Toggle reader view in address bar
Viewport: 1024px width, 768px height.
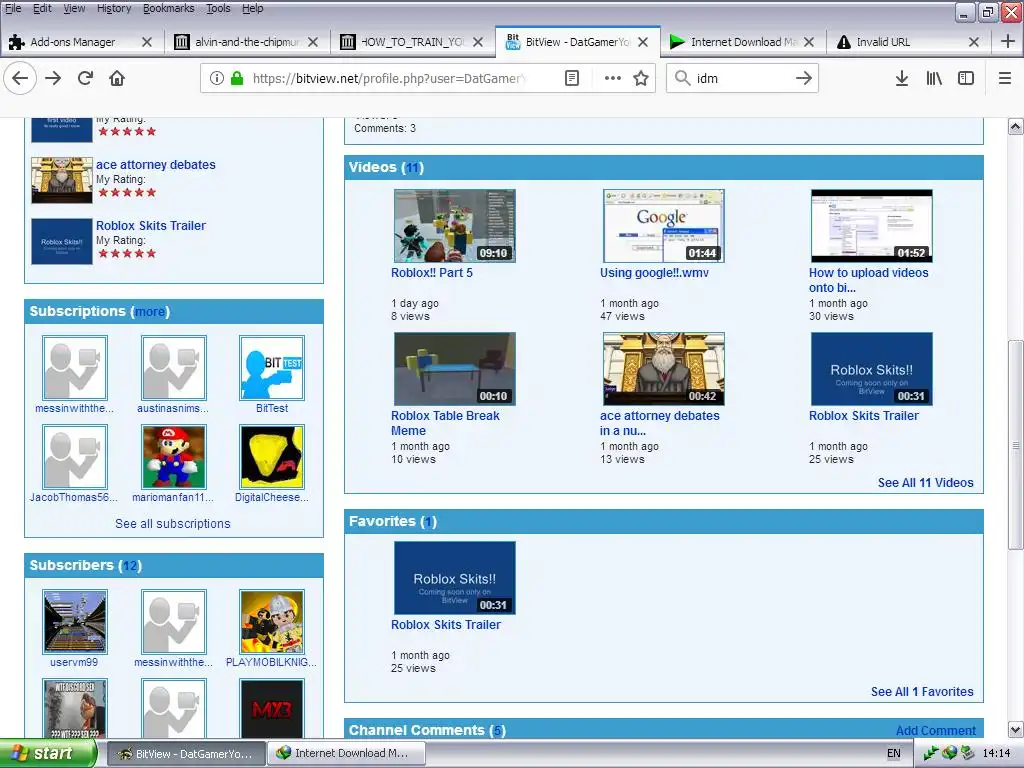click(x=571, y=78)
